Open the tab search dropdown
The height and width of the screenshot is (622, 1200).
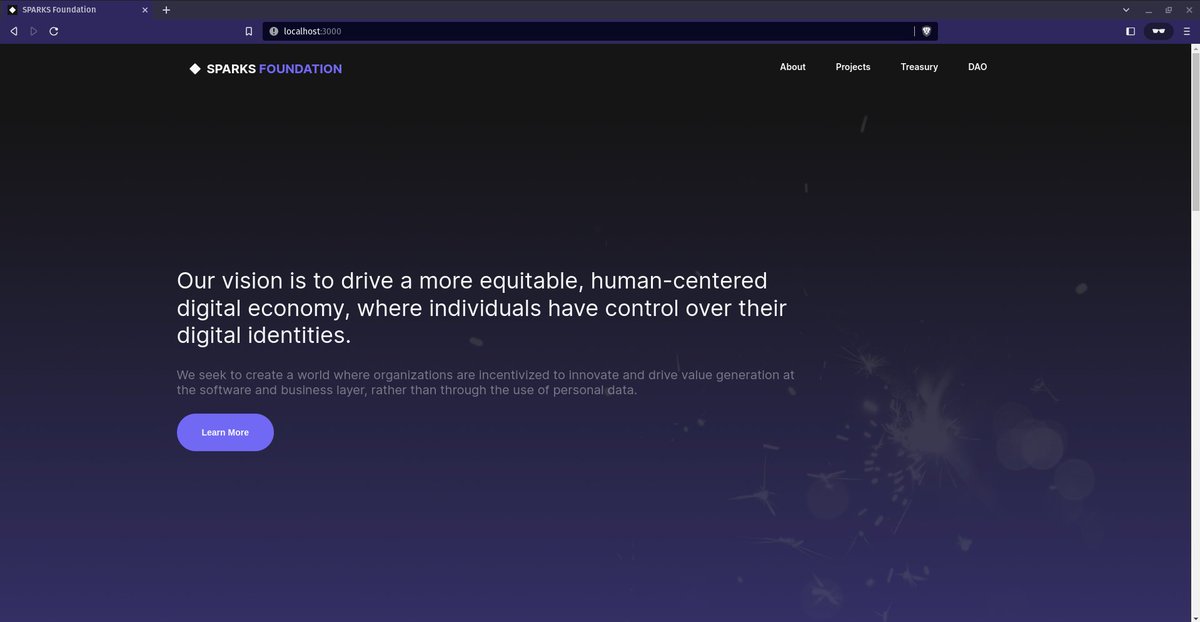coord(1126,9)
